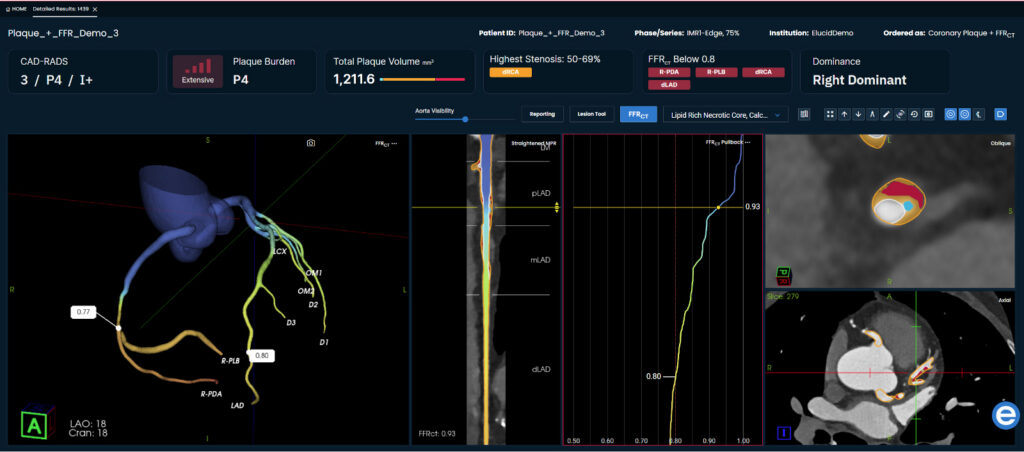Click the 0.80 FFR label on LAD
The width and height of the screenshot is (1024, 452).
pyautogui.click(x=263, y=356)
